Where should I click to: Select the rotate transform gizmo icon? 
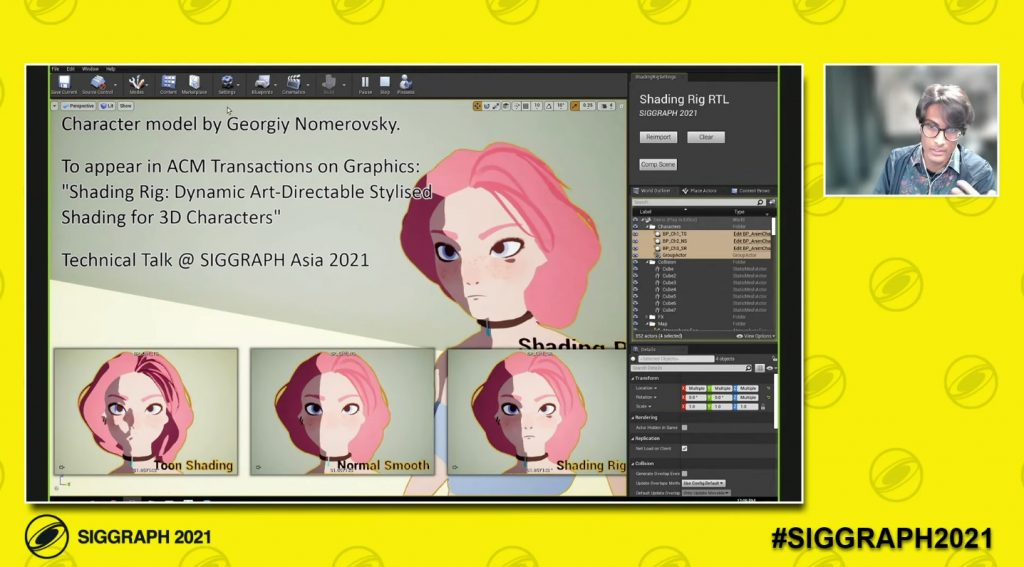[x=487, y=106]
